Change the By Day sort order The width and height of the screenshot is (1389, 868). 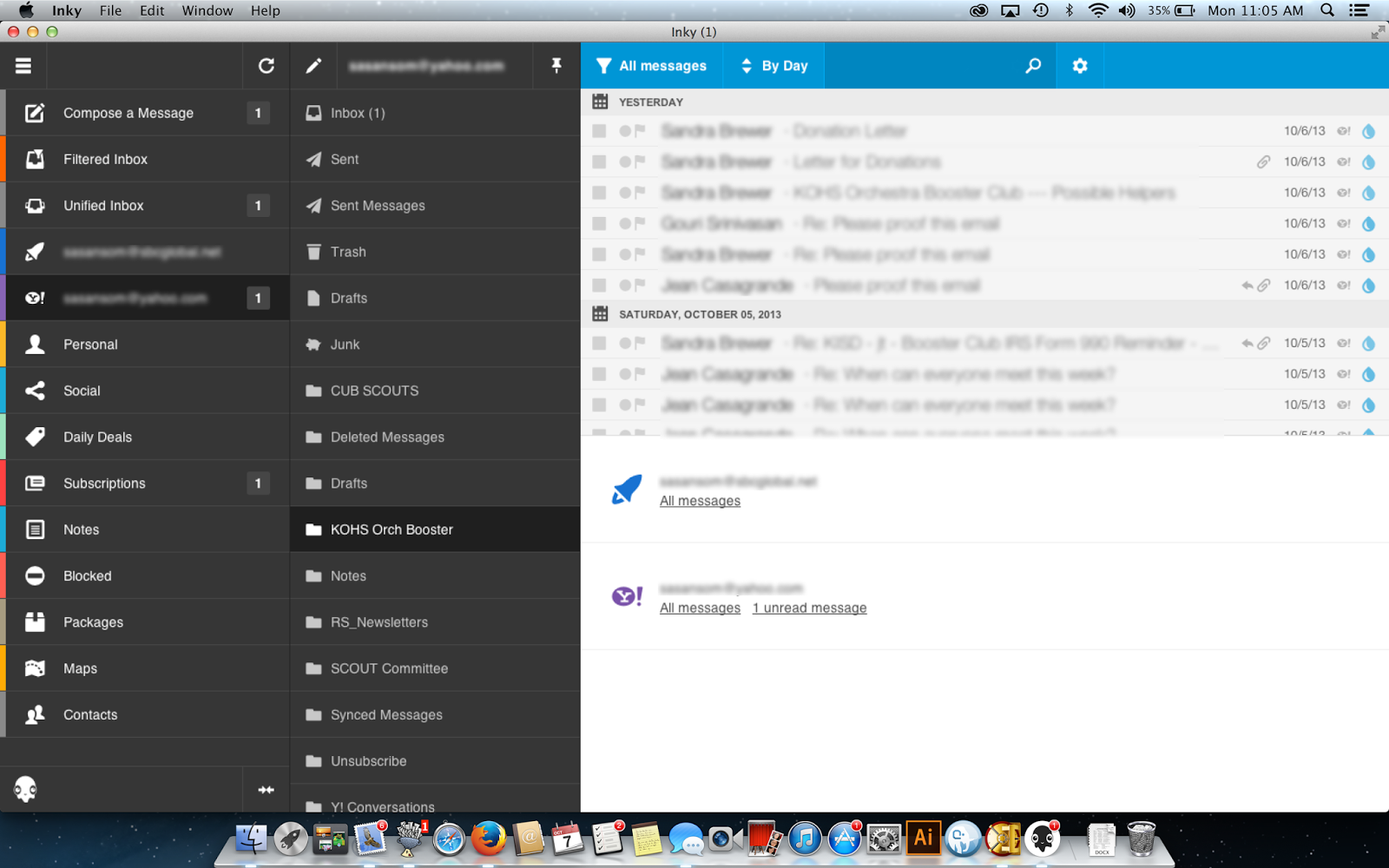pyautogui.click(x=773, y=66)
